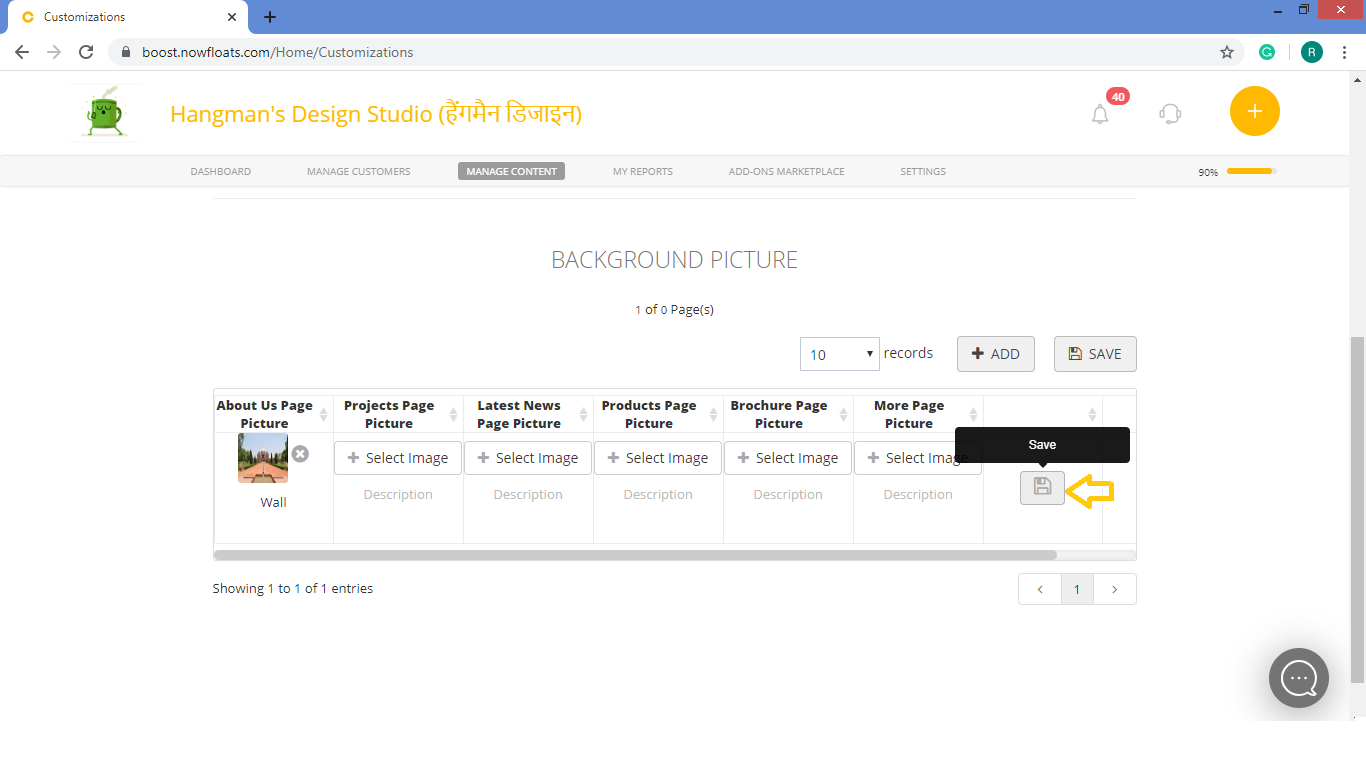Open the Settings navigation item
1366x768 pixels.
(x=922, y=171)
